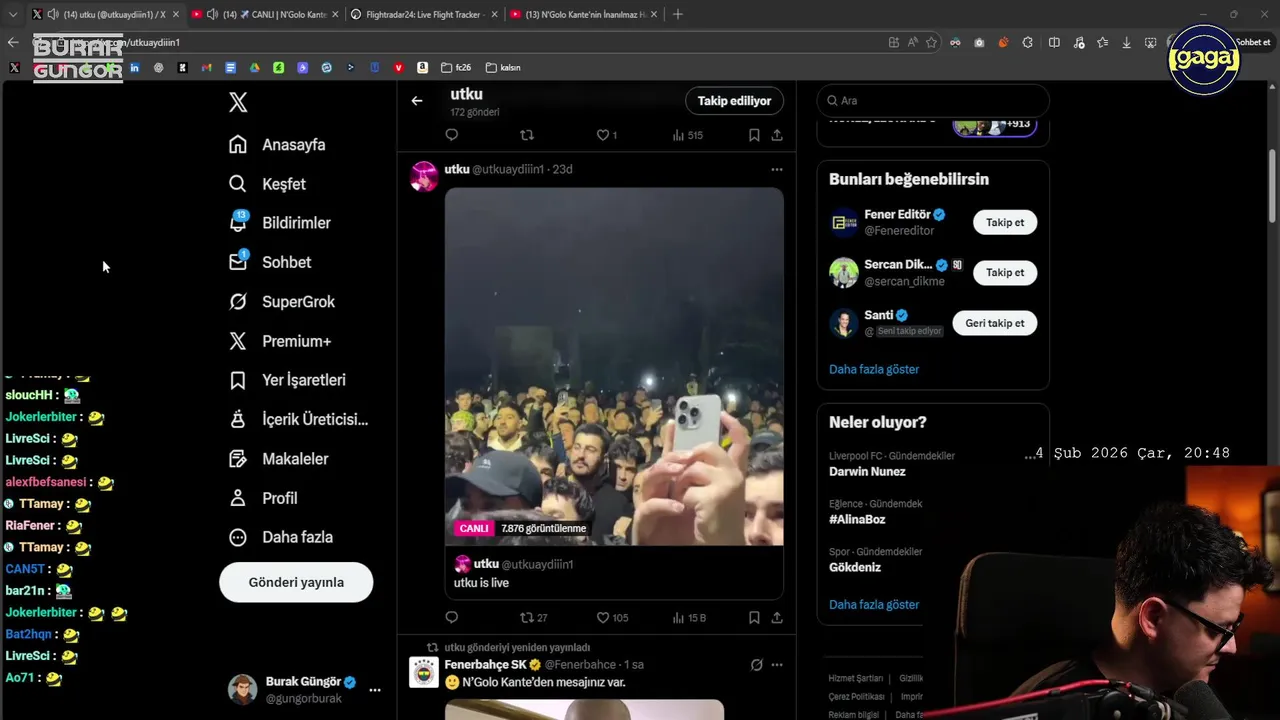The width and height of the screenshot is (1280, 720).
Task: Open Fenerbahçe SK profile name
Action: click(x=485, y=664)
